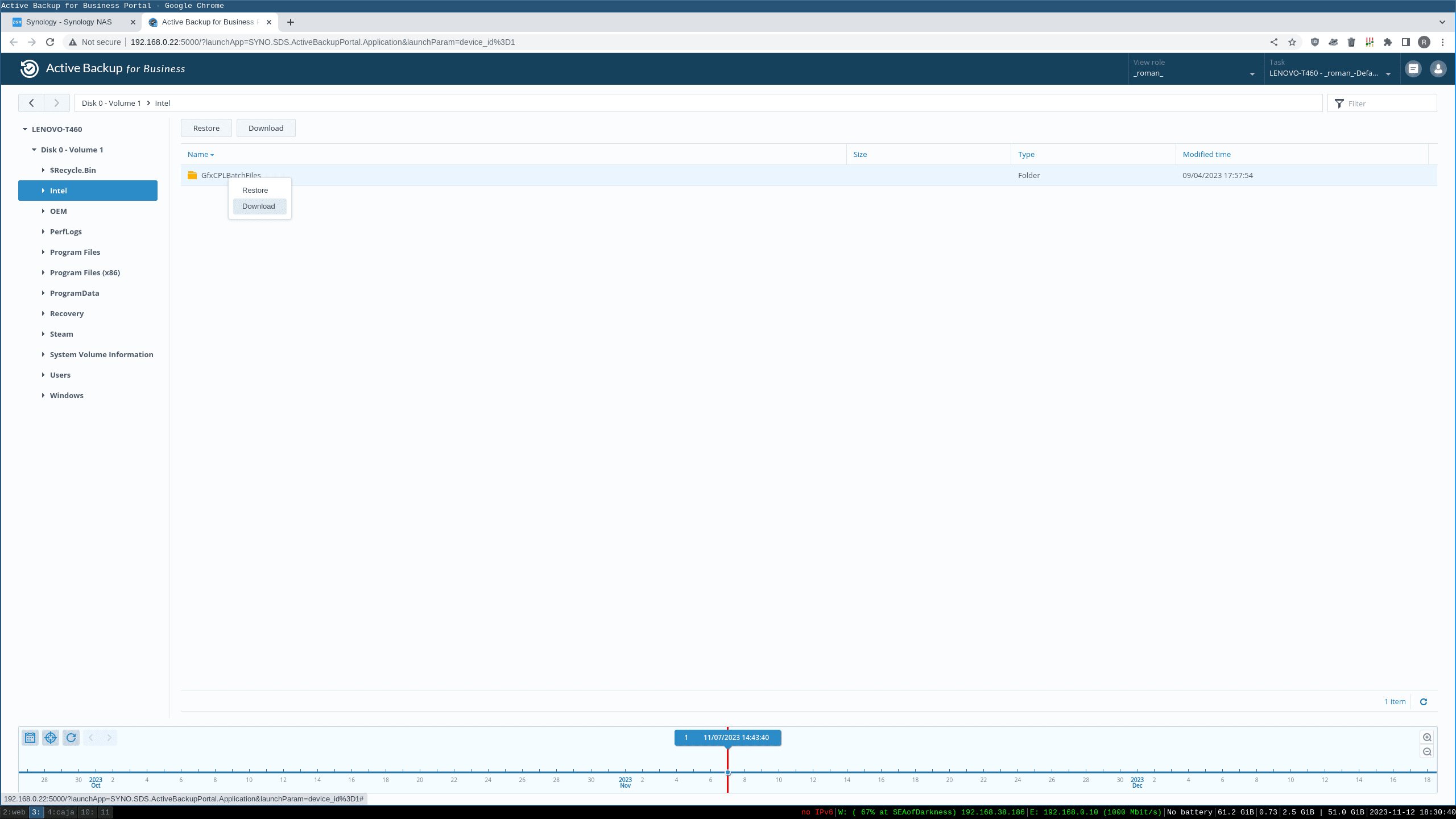This screenshot has width=1456, height=819.
Task: Open a new Chrome tab
Action: click(x=291, y=22)
